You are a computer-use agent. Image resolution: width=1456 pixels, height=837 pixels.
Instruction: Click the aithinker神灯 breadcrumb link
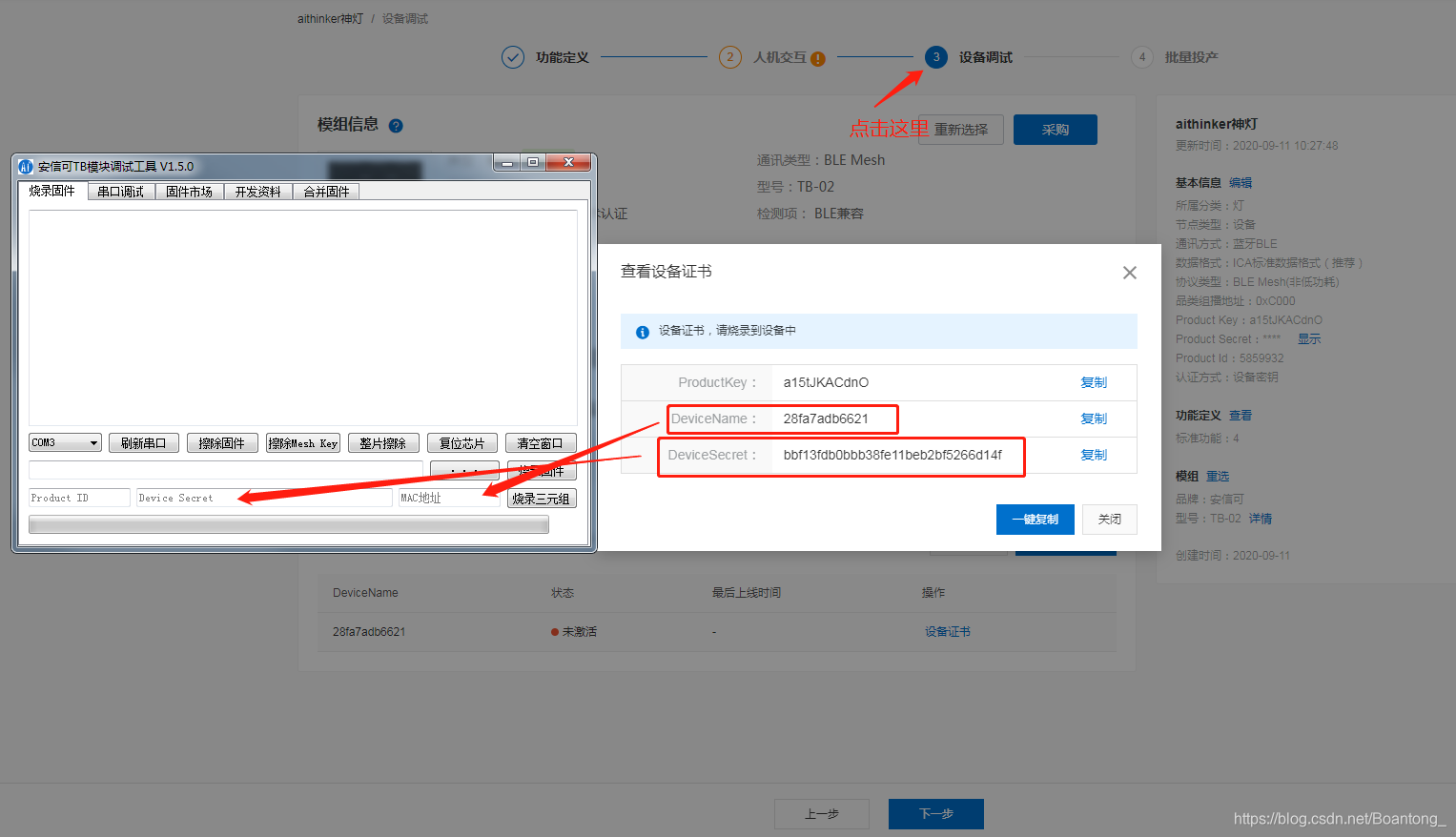point(330,19)
